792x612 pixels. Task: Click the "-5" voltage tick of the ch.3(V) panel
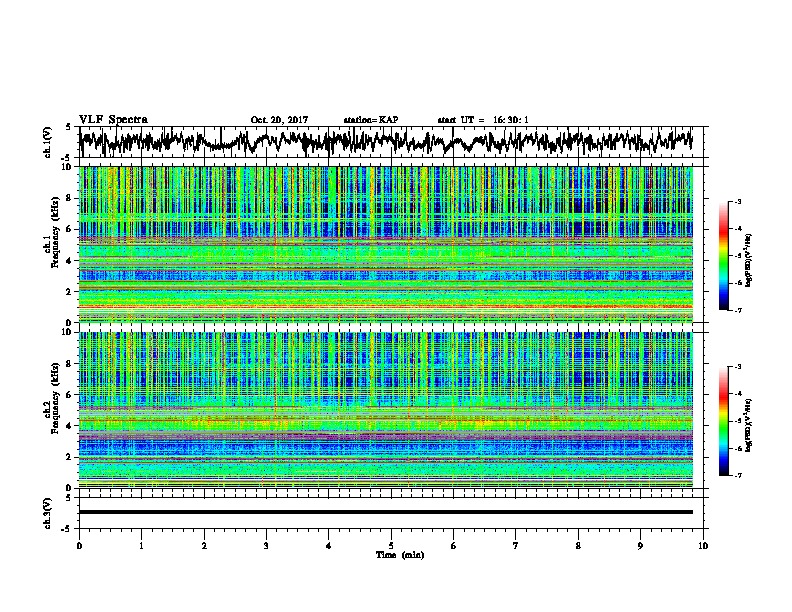[67, 529]
